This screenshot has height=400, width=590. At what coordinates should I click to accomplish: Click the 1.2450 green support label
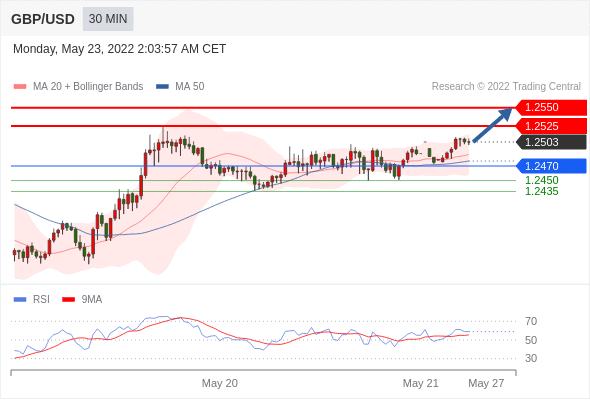[x=541, y=180]
